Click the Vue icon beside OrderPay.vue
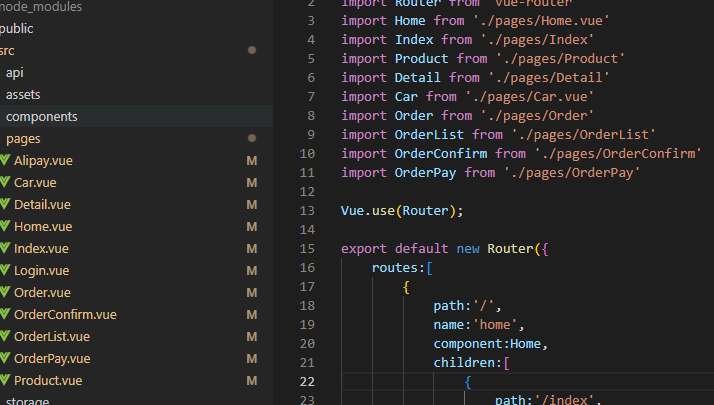714x405 pixels. pos(5,358)
